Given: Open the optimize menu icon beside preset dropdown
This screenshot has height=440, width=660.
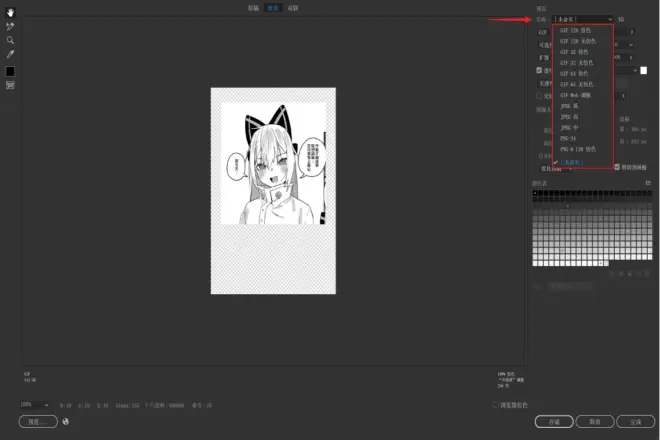Looking at the screenshot, I should pyautogui.click(x=621, y=19).
